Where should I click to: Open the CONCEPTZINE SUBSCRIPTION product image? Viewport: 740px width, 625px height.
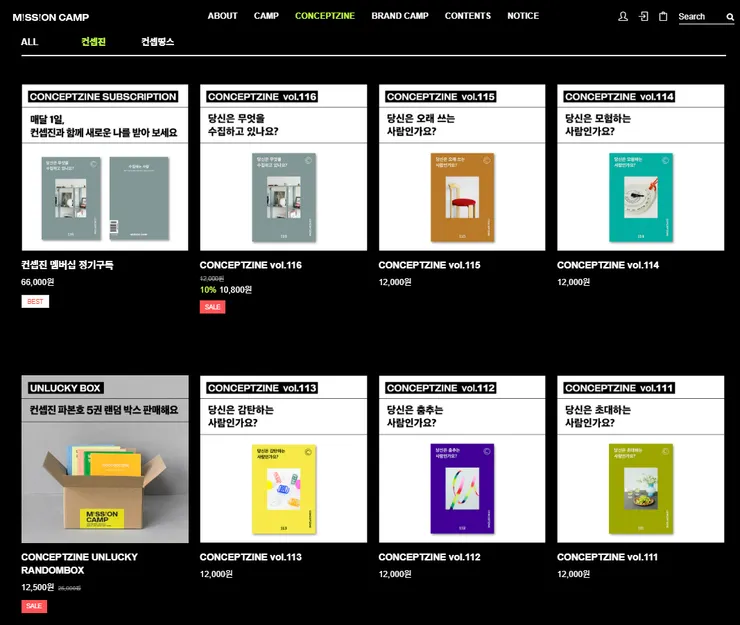coord(105,168)
